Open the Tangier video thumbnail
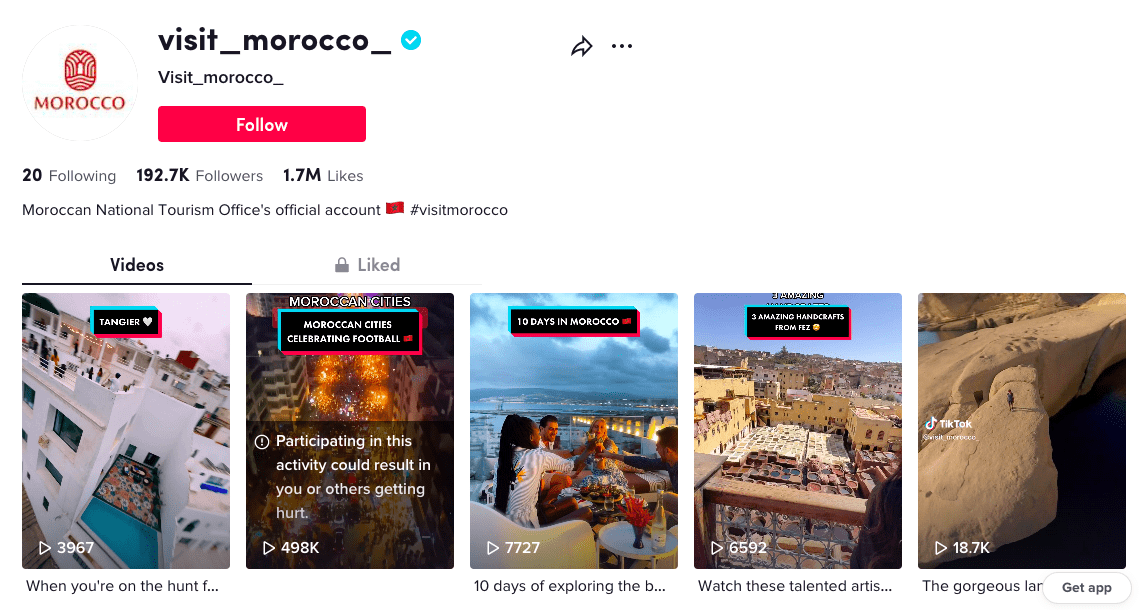Viewport: 1148px width, 610px height. point(126,431)
